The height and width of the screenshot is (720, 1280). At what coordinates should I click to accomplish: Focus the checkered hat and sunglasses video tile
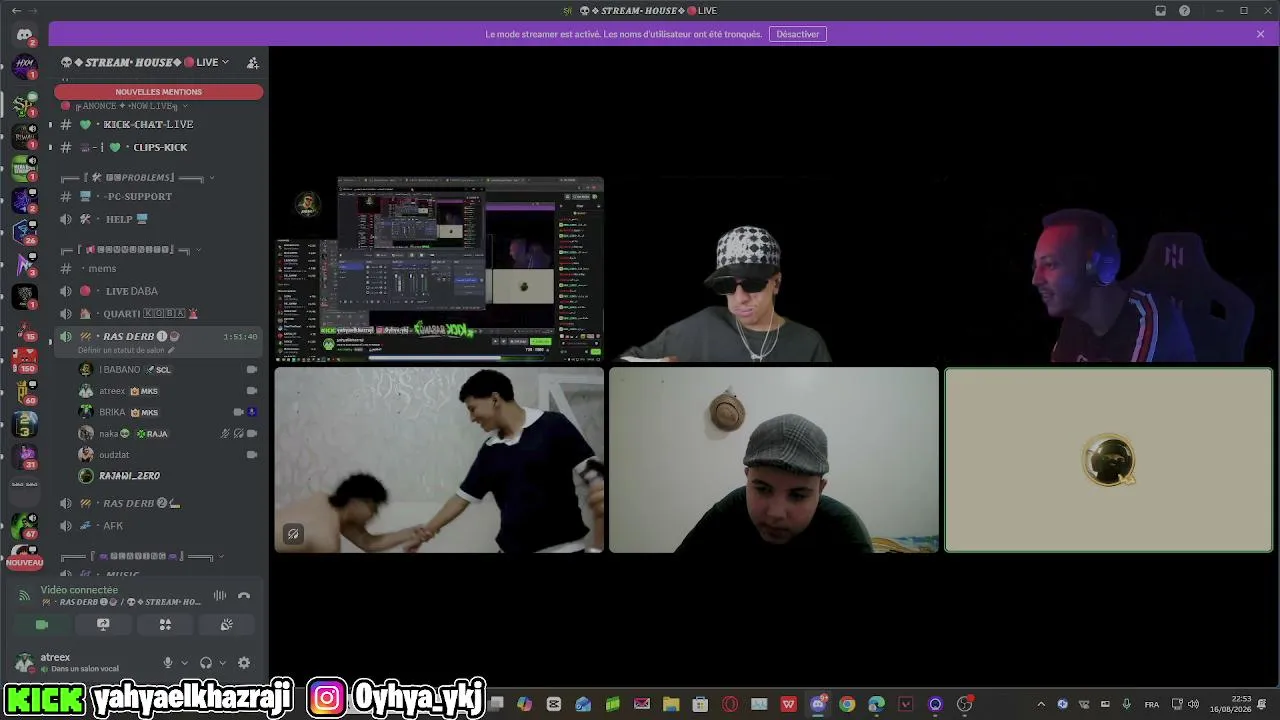click(x=774, y=269)
